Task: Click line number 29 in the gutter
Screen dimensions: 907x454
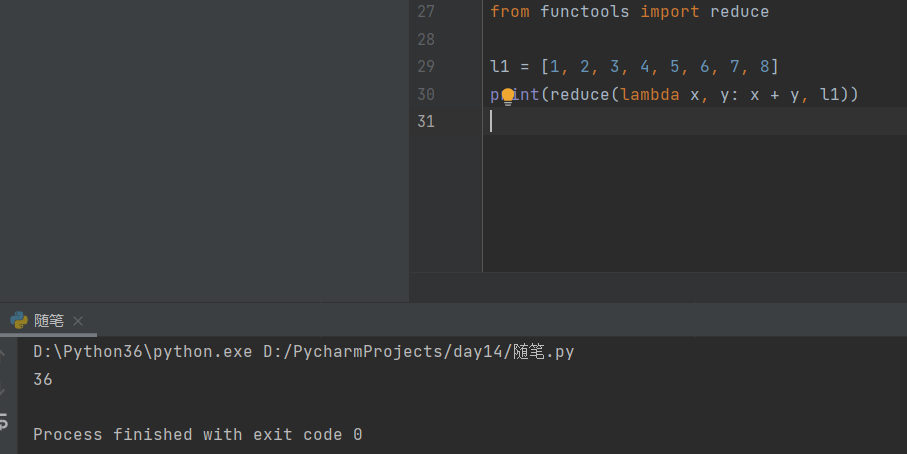Action: [425, 67]
